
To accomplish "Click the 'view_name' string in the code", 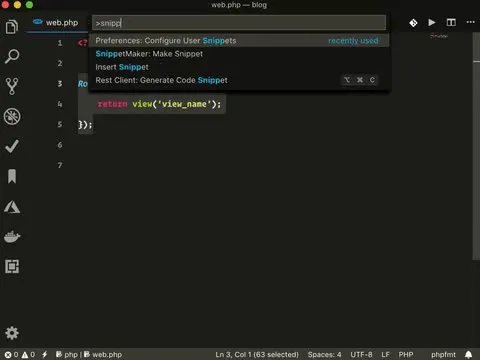I will click(184, 104).
